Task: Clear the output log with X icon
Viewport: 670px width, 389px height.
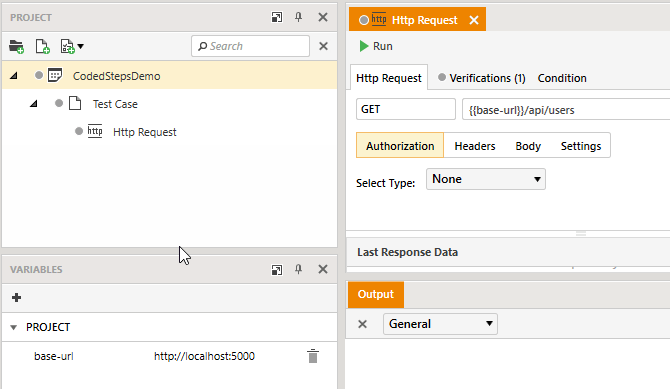Action: (x=362, y=324)
